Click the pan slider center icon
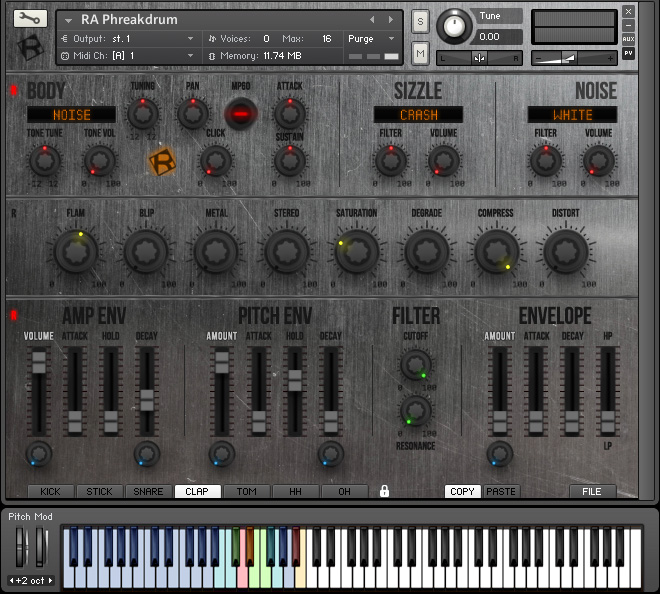 (x=479, y=58)
